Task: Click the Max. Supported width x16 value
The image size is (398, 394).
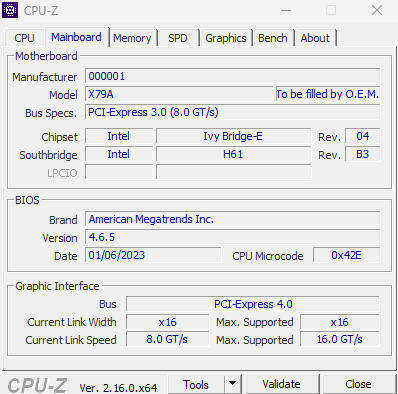Action: click(339, 322)
